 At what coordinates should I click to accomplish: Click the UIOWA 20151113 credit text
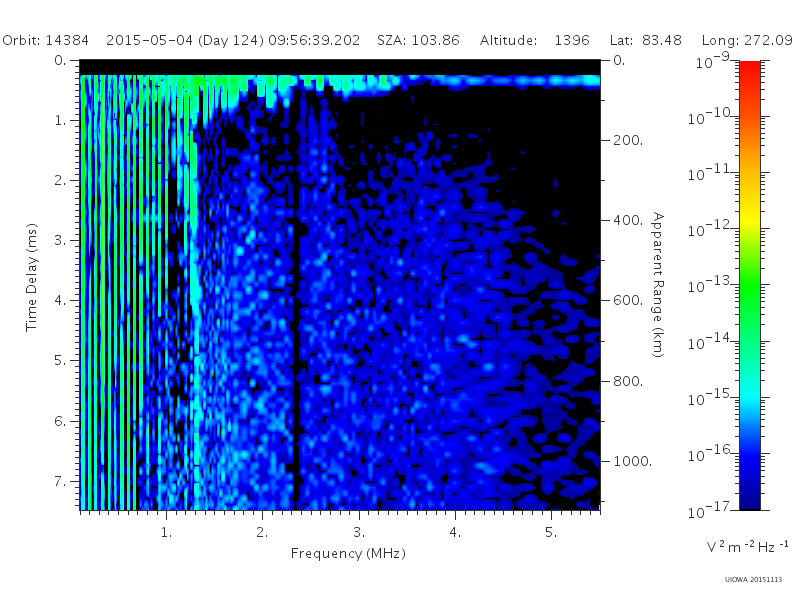pos(753,580)
